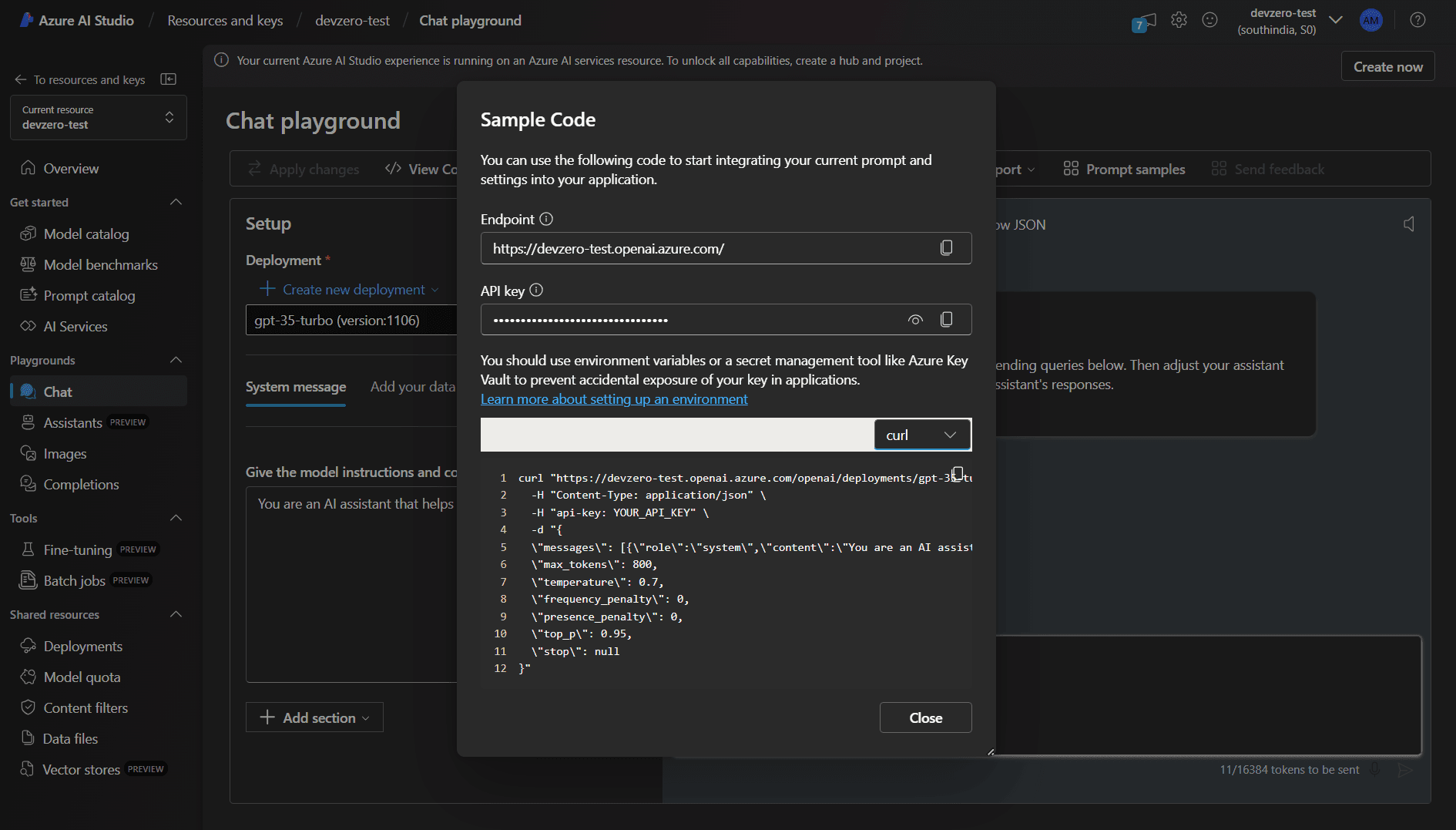This screenshot has height=830, width=1456.
Task: Open the Model catalog from sidebar
Action: coord(86,234)
